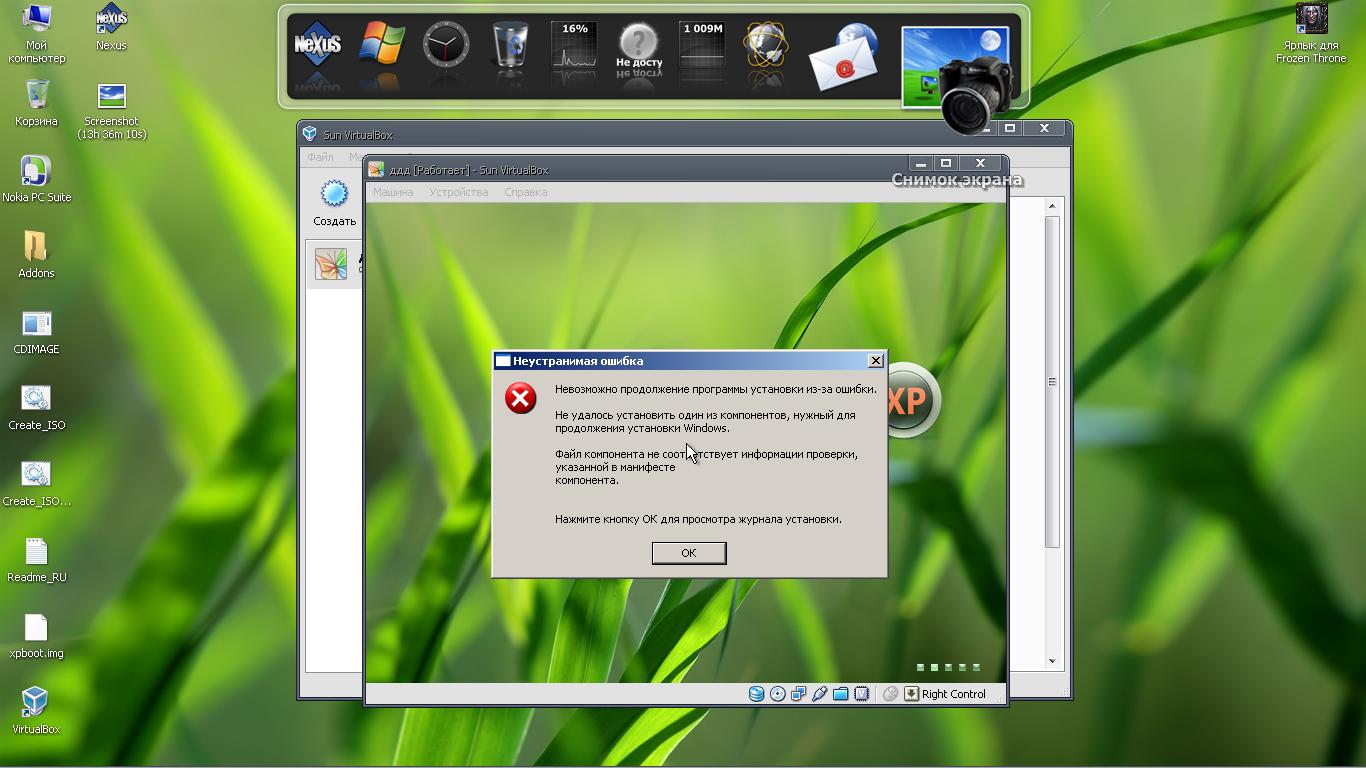Open the Файл menu in VirtualBox manager

click(x=320, y=157)
